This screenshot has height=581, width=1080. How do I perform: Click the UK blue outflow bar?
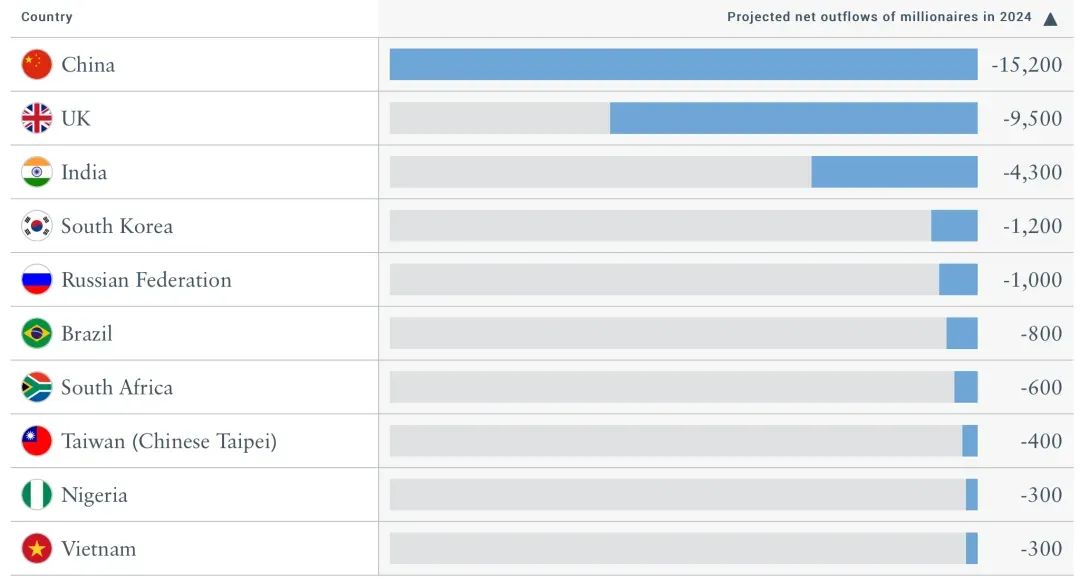pyautogui.click(x=793, y=119)
